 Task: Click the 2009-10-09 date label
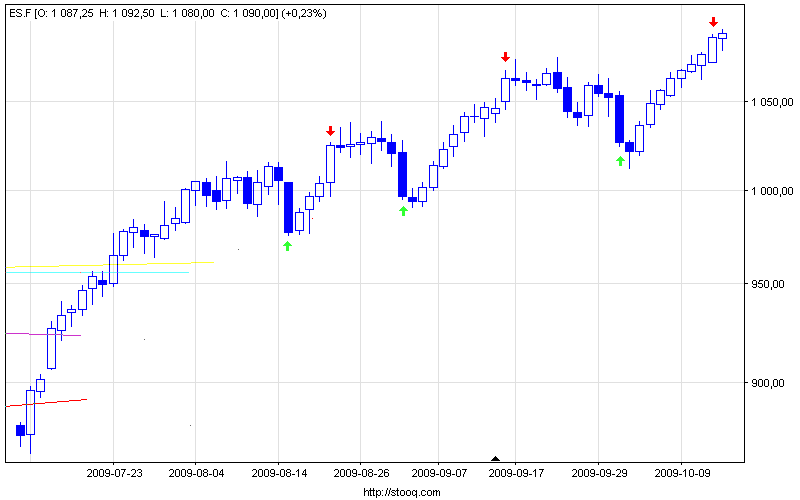(682, 473)
